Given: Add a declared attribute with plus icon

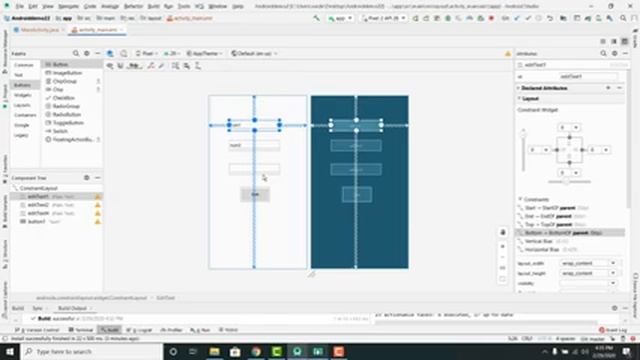Looking at the screenshot, I should tap(608, 88).
